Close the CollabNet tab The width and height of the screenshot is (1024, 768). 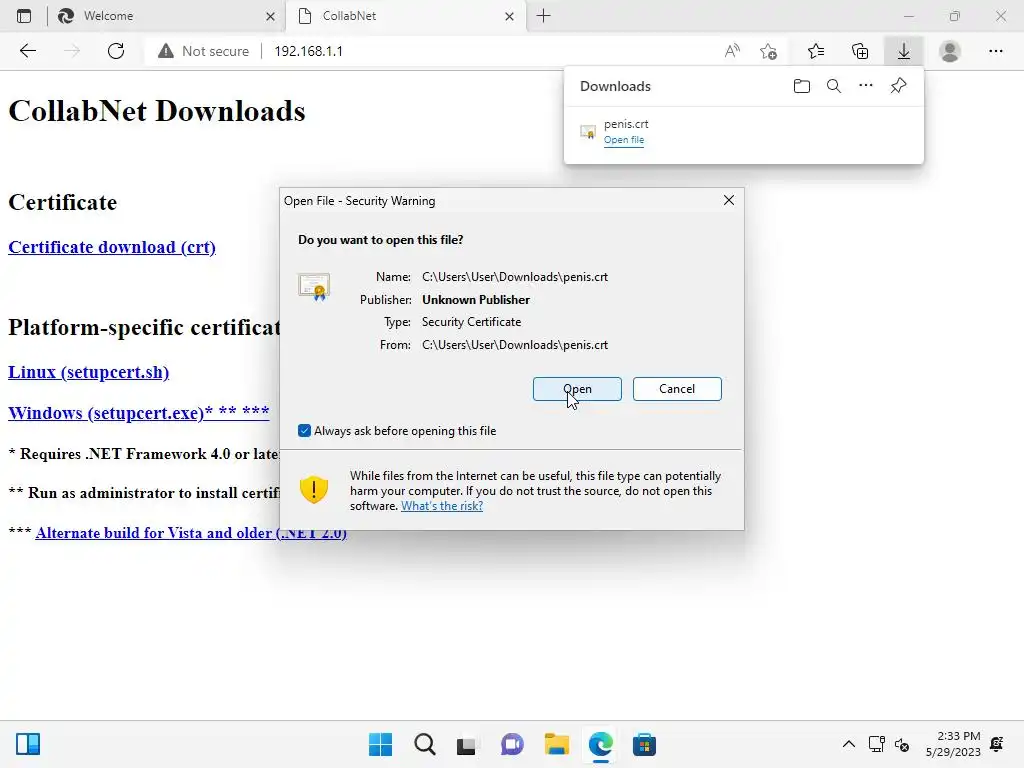click(509, 16)
